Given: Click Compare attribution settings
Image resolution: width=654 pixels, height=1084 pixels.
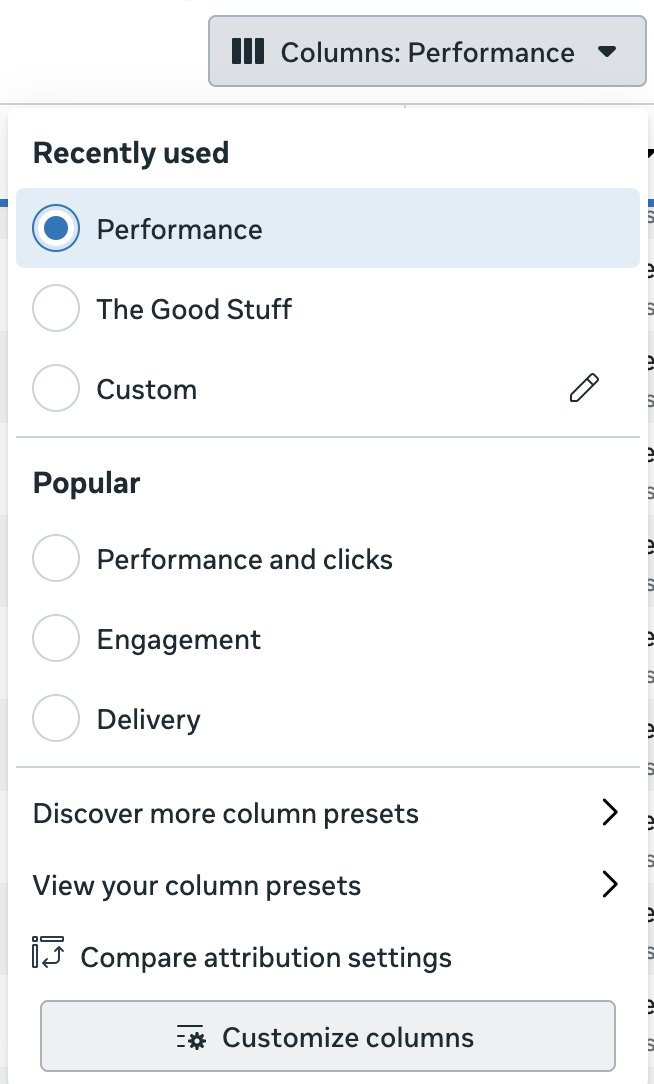Looking at the screenshot, I should (242, 957).
